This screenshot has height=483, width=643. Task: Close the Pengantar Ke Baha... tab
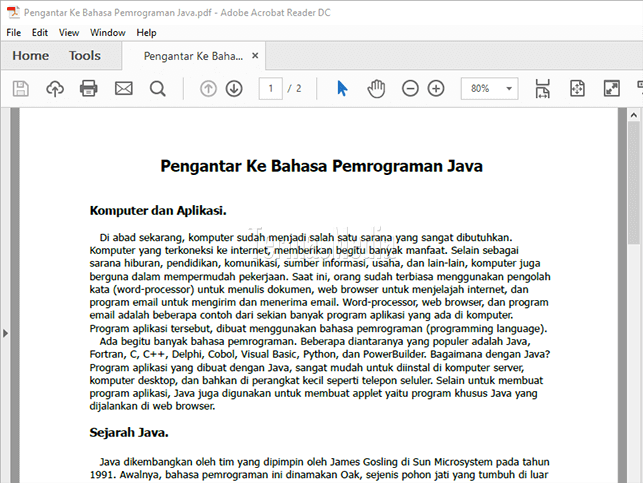coord(255,55)
